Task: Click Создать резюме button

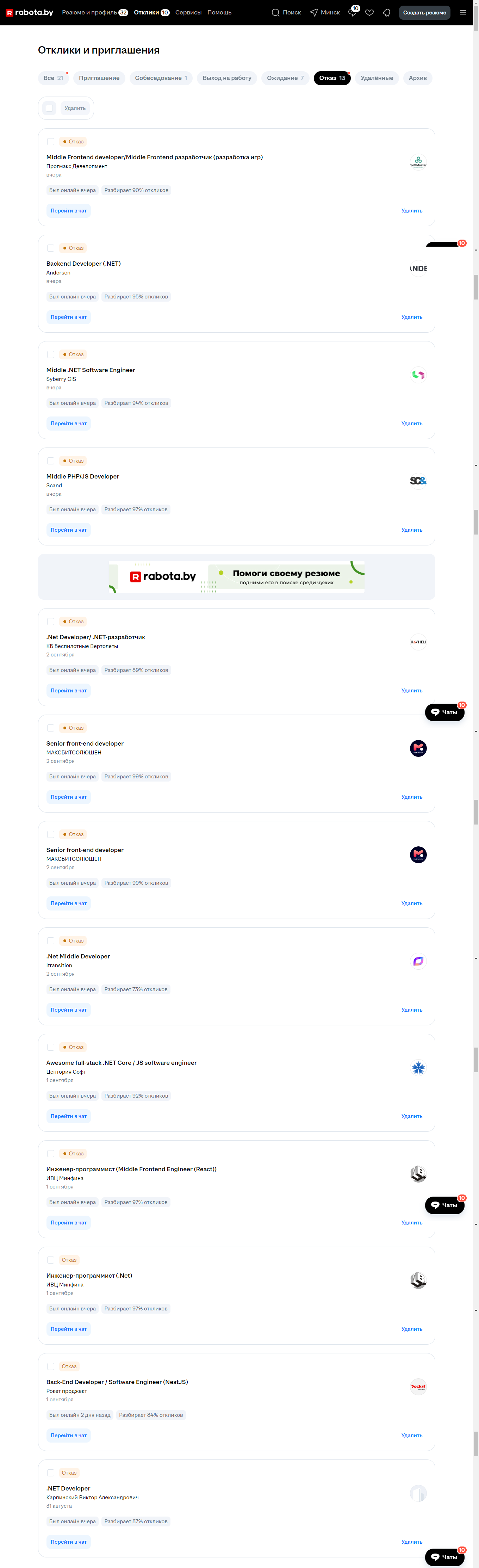Action: [x=424, y=12]
